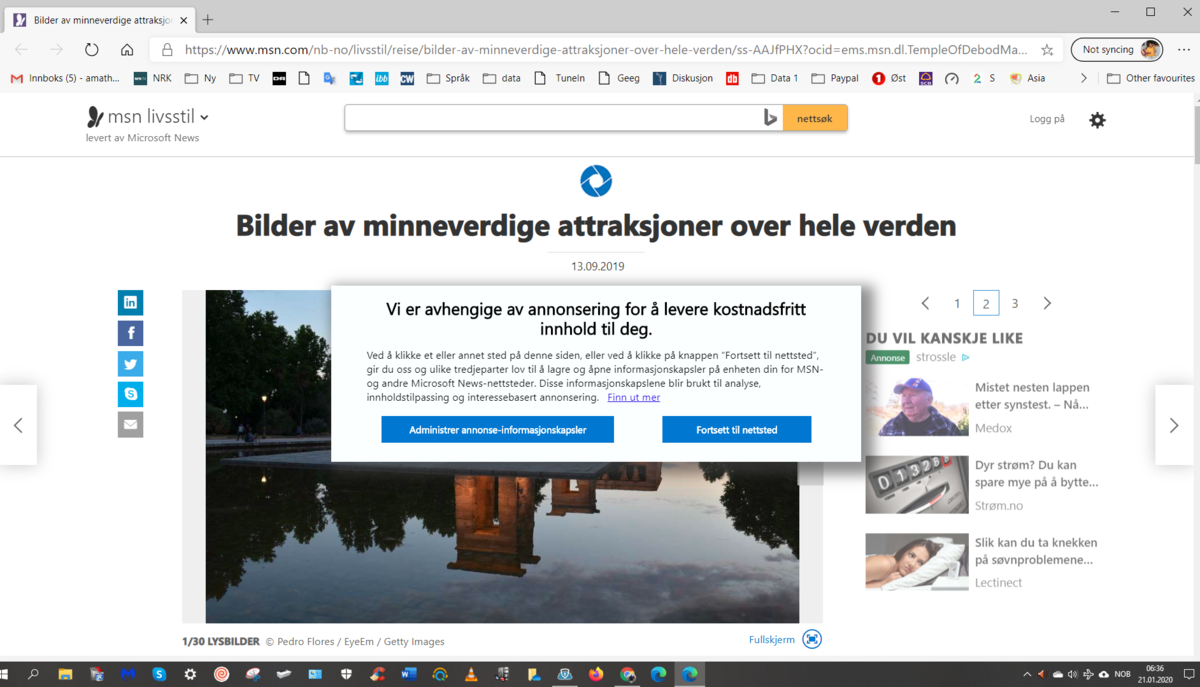Open browser settings and more menu

tap(1182, 49)
